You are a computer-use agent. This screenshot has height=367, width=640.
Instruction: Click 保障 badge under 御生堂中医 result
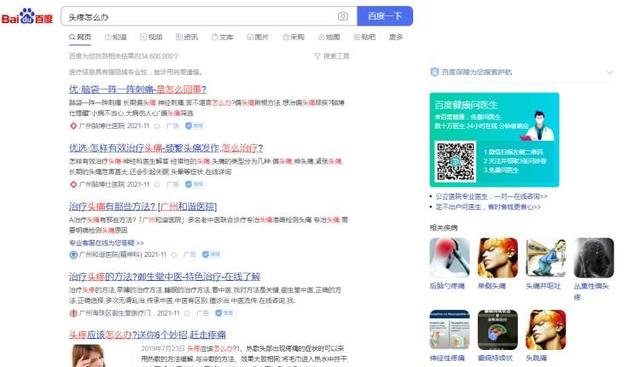pyautogui.click(x=224, y=313)
